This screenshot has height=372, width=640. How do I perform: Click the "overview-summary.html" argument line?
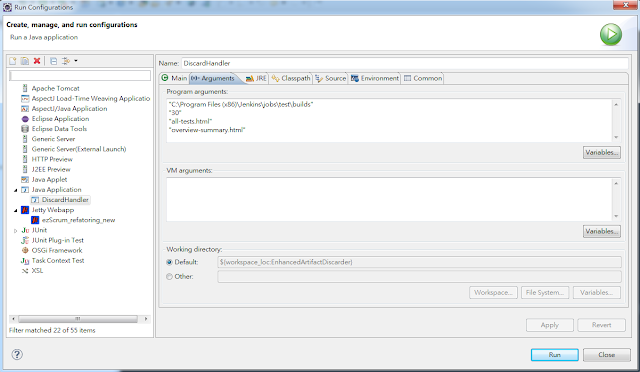[x=207, y=130]
